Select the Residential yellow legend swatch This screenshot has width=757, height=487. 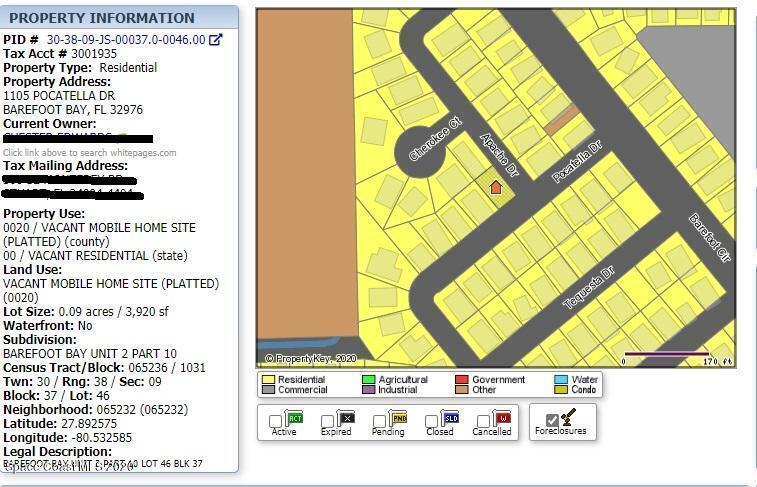click(268, 380)
